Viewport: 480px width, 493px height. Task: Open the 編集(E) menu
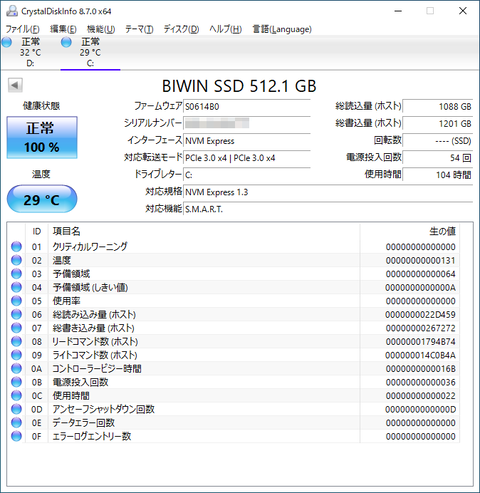(63, 29)
